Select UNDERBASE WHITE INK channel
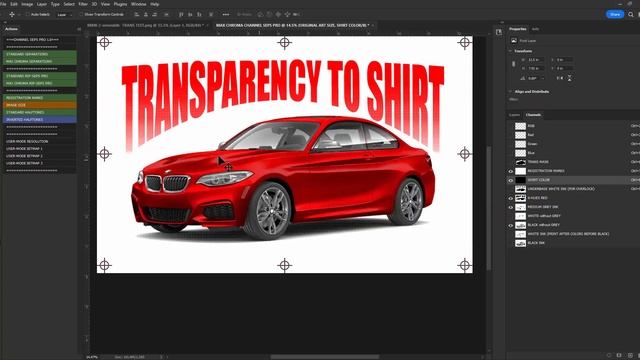Screen dimensions: 640x360 [573, 189]
